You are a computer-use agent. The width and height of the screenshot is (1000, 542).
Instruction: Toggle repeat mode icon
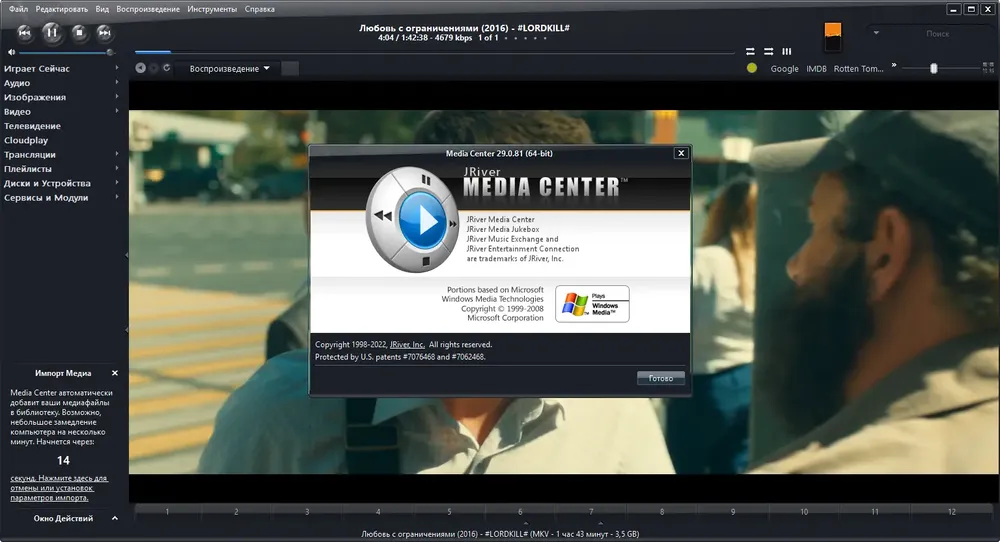[750, 52]
